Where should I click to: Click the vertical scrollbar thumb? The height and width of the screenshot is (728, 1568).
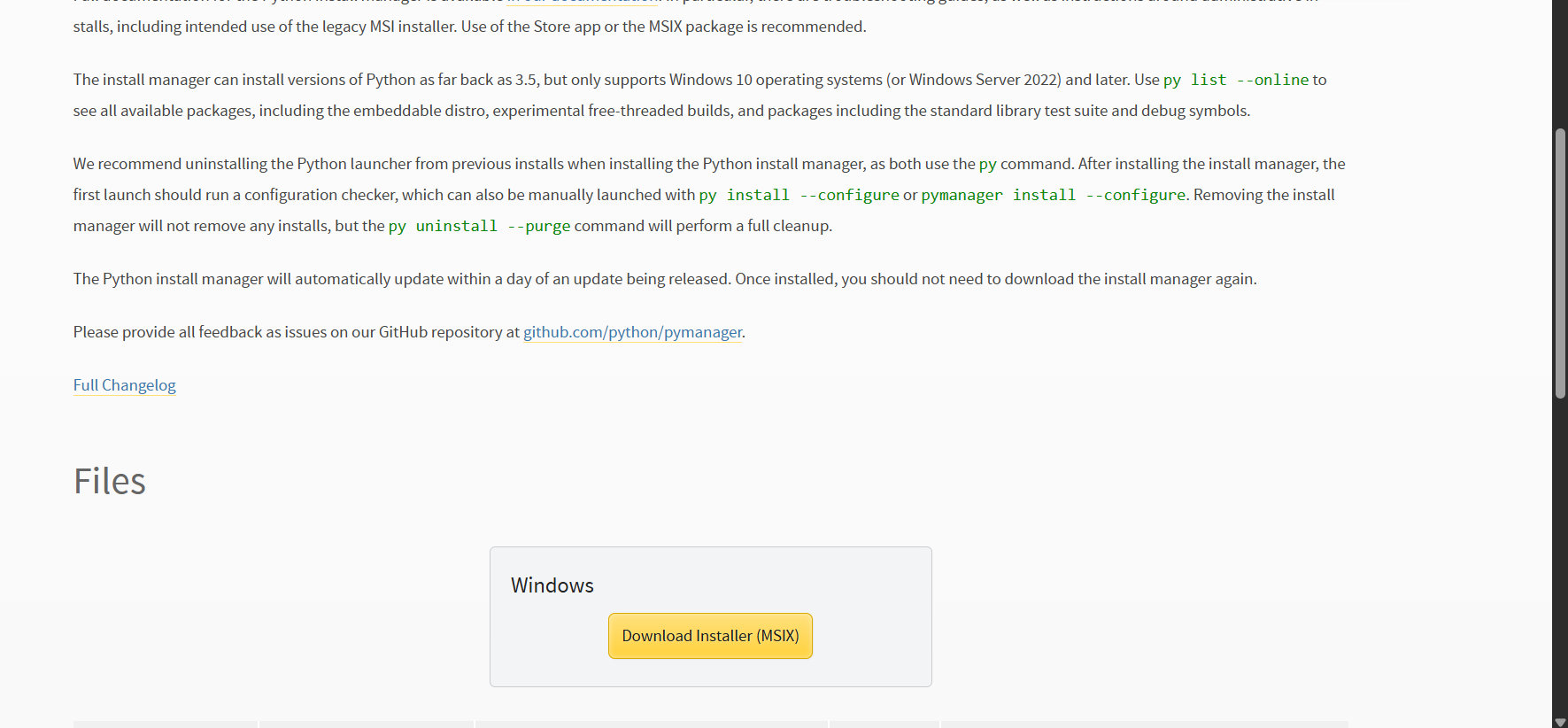[1560, 264]
